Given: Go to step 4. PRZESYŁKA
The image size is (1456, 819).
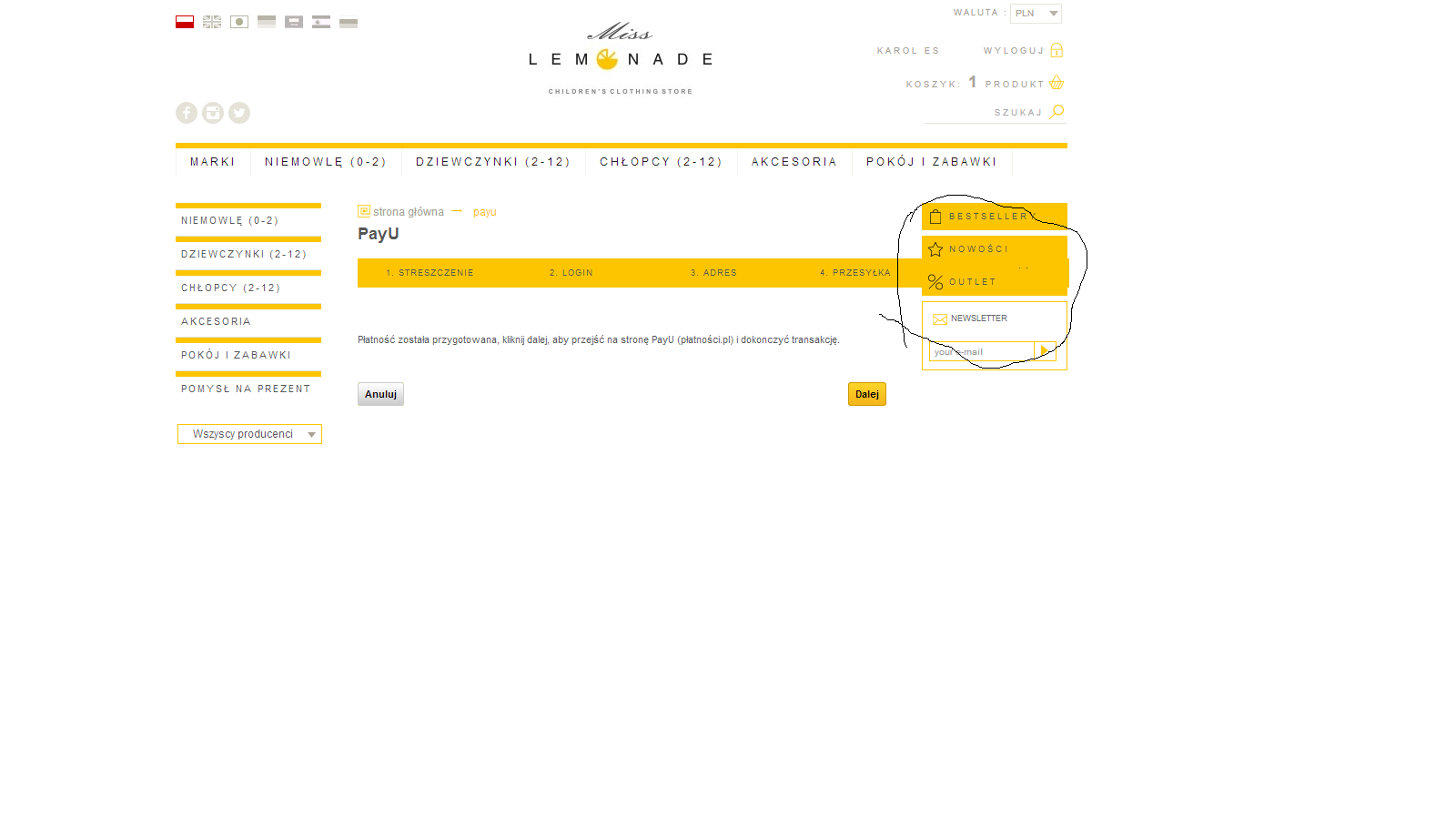Looking at the screenshot, I should [855, 273].
